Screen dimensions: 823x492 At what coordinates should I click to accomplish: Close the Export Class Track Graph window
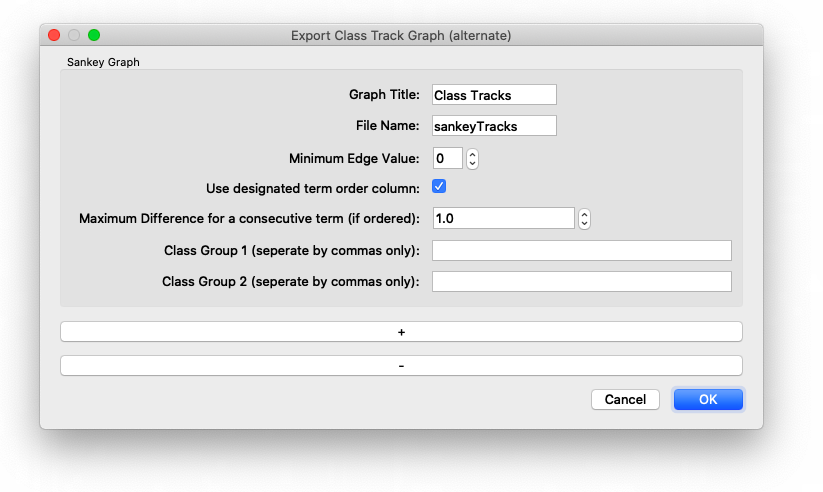(x=54, y=35)
